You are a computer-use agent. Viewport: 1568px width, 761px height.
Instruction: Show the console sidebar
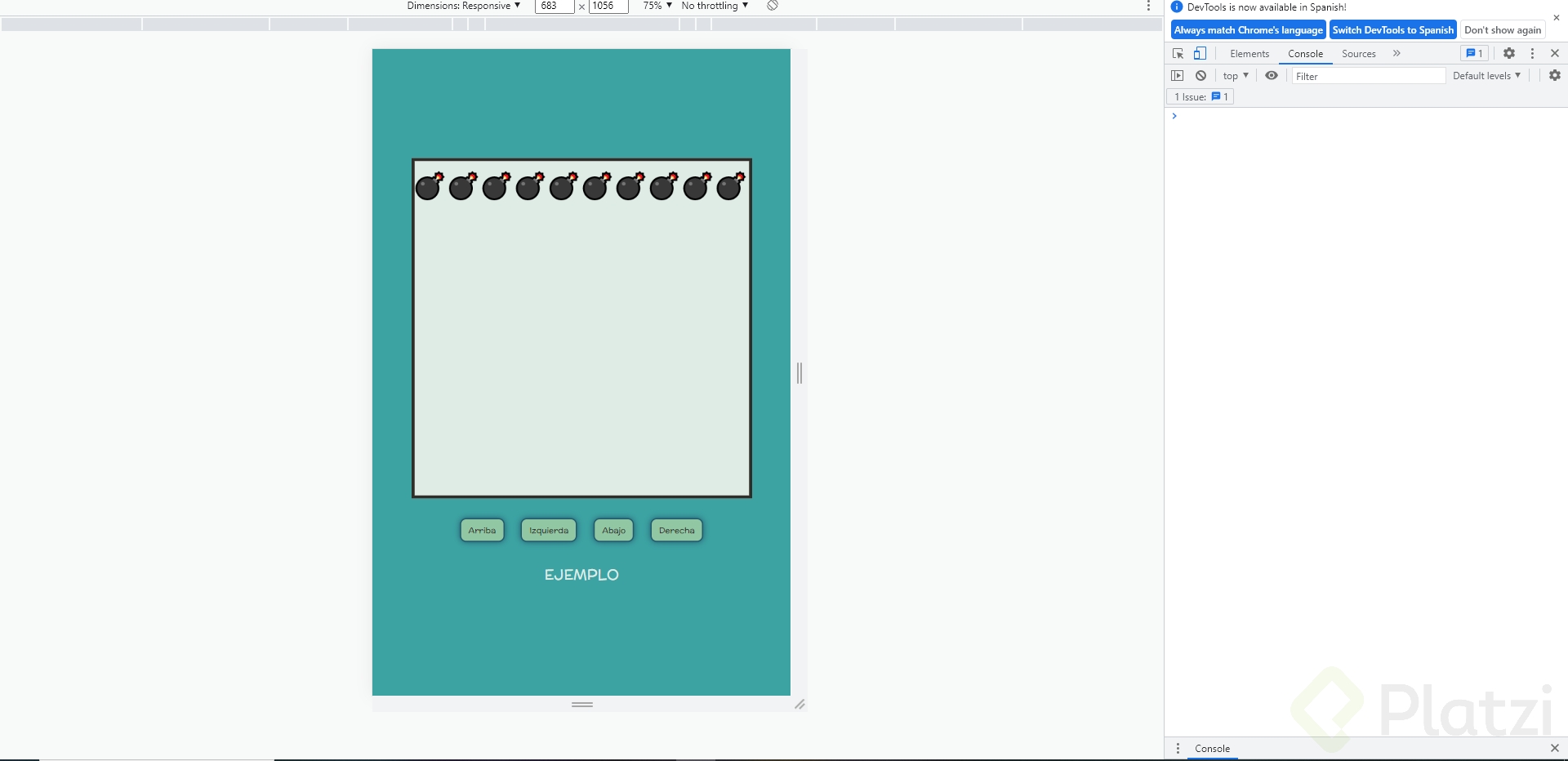(x=1178, y=75)
